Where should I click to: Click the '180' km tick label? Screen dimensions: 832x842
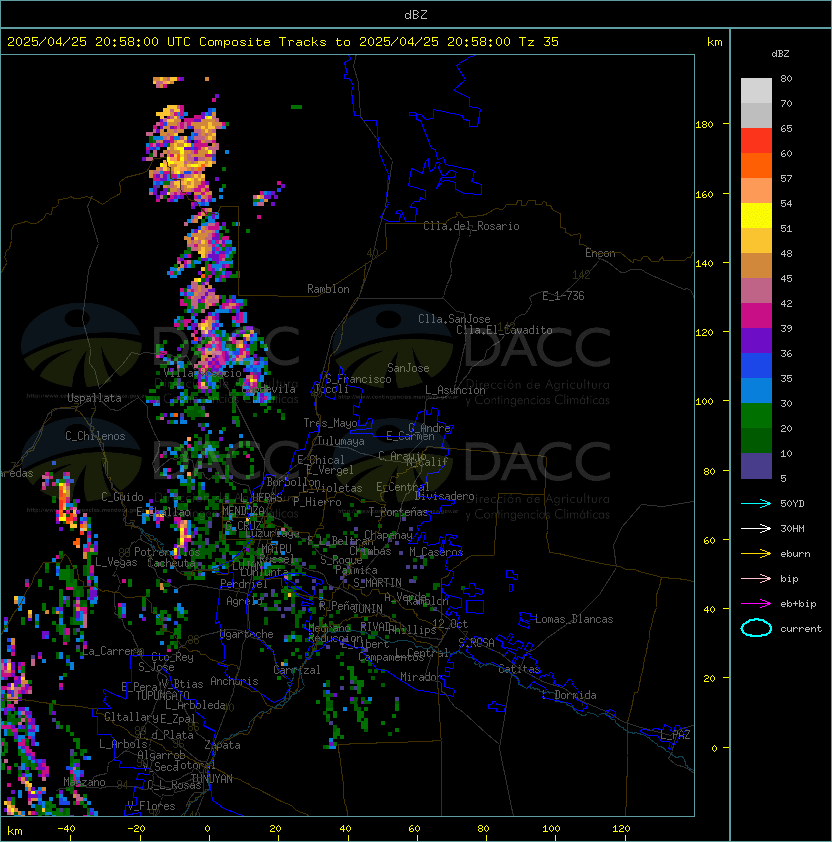[704, 125]
